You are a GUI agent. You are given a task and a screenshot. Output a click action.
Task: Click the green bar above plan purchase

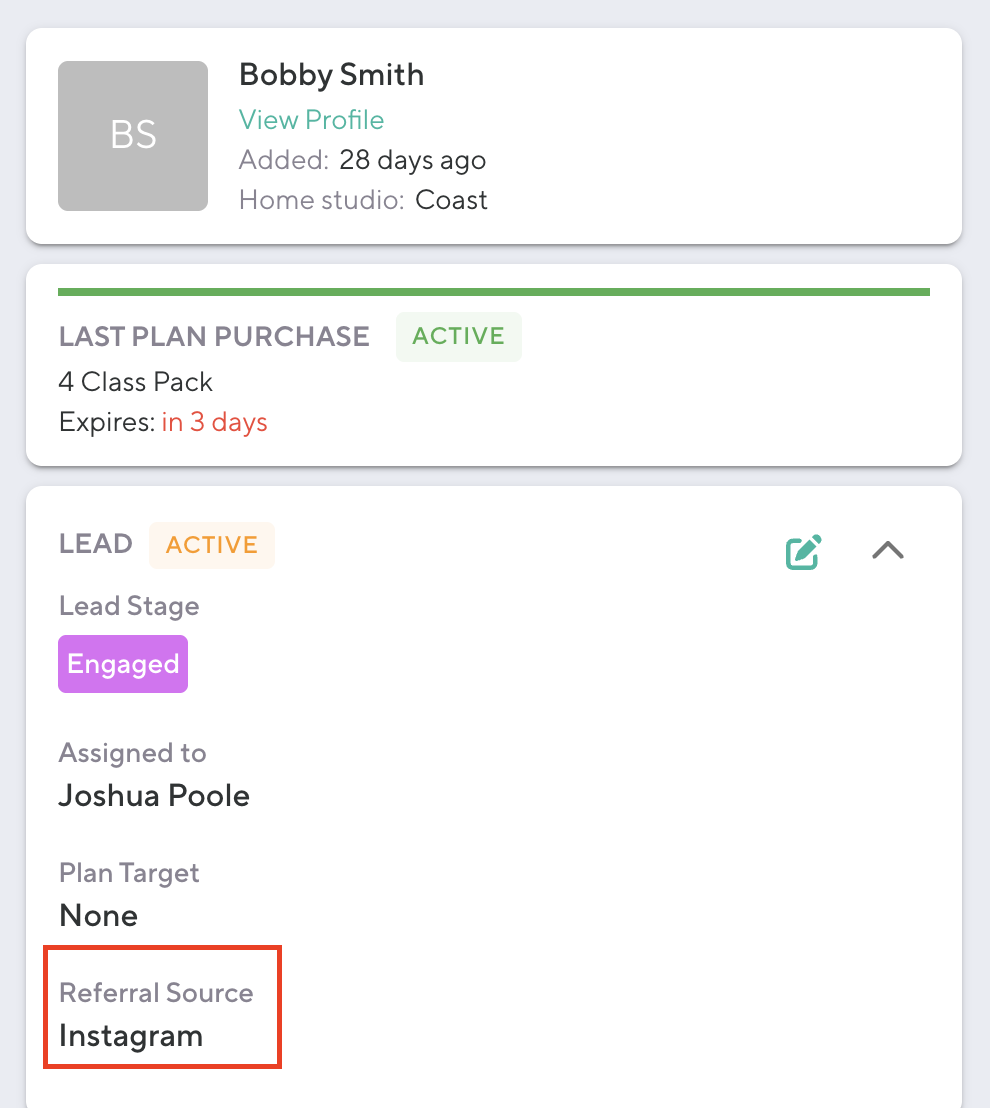(x=494, y=292)
